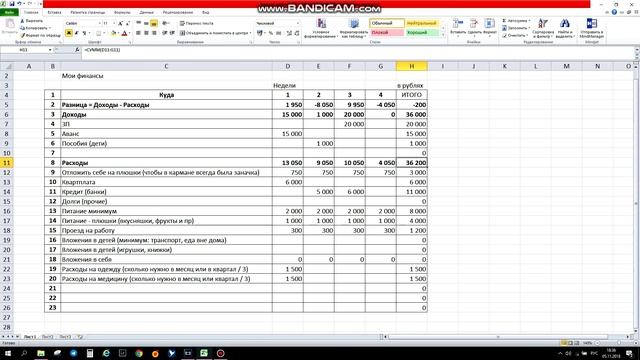
Task: Apply the Normal (Обычный) cell style
Action: (x=387, y=23)
